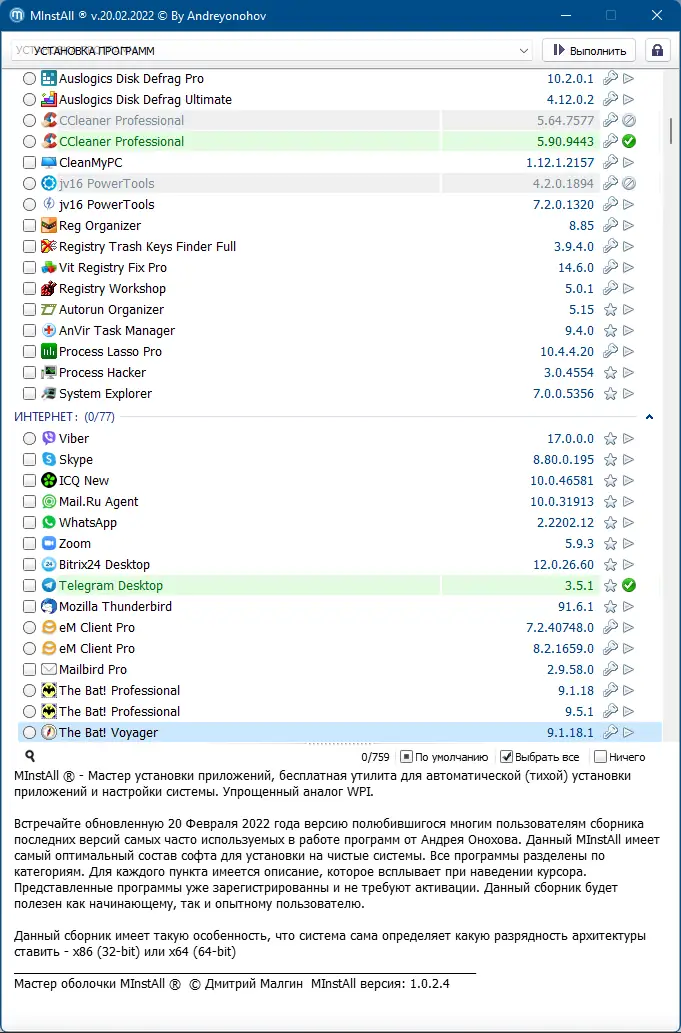Viewport: 681px width, 1033px height.
Task: Click the play arrow for Skype
Action: 629,460
